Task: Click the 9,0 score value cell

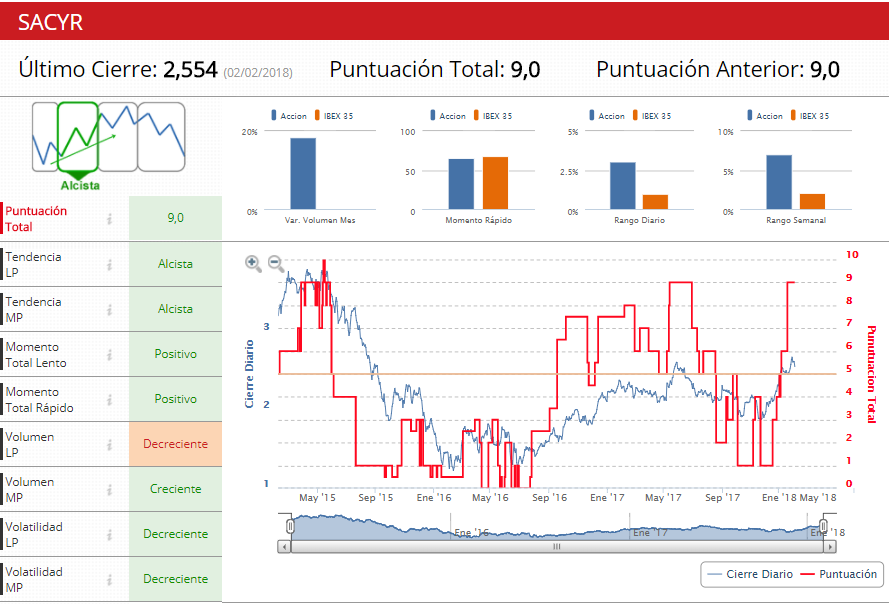Action: (x=176, y=218)
